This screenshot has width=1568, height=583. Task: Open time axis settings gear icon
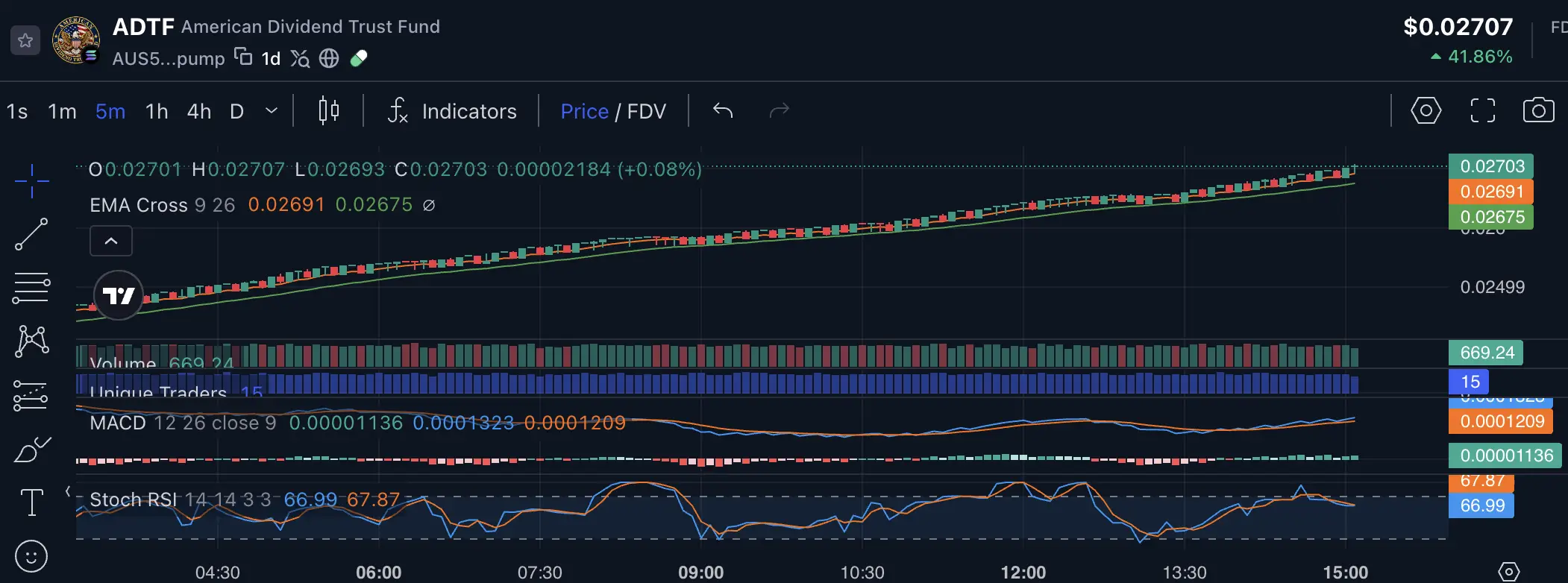(1508, 572)
